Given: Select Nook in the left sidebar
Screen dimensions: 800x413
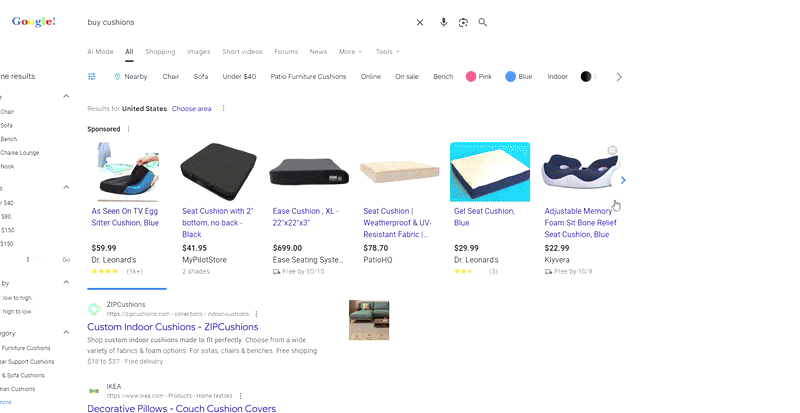Looking at the screenshot, I should (7, 166).
